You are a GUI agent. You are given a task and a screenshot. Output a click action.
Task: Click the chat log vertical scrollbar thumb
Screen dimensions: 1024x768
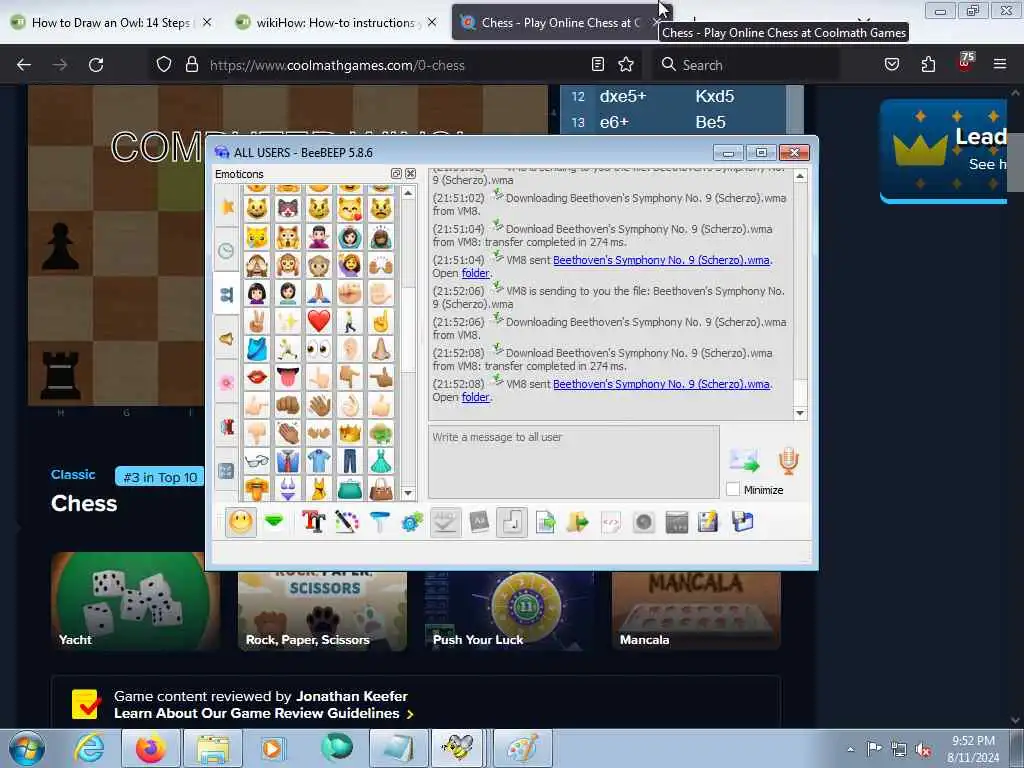pos(800,392)
